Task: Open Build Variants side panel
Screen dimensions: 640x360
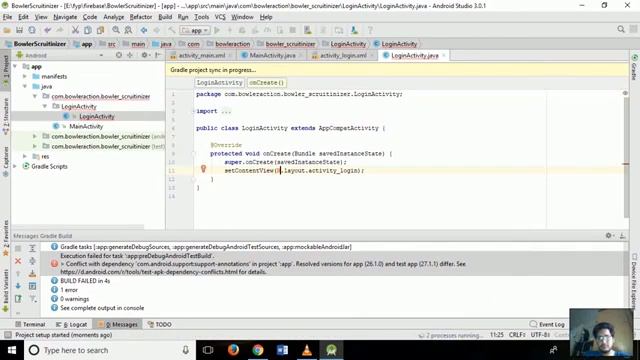Action: coord(5,290)
